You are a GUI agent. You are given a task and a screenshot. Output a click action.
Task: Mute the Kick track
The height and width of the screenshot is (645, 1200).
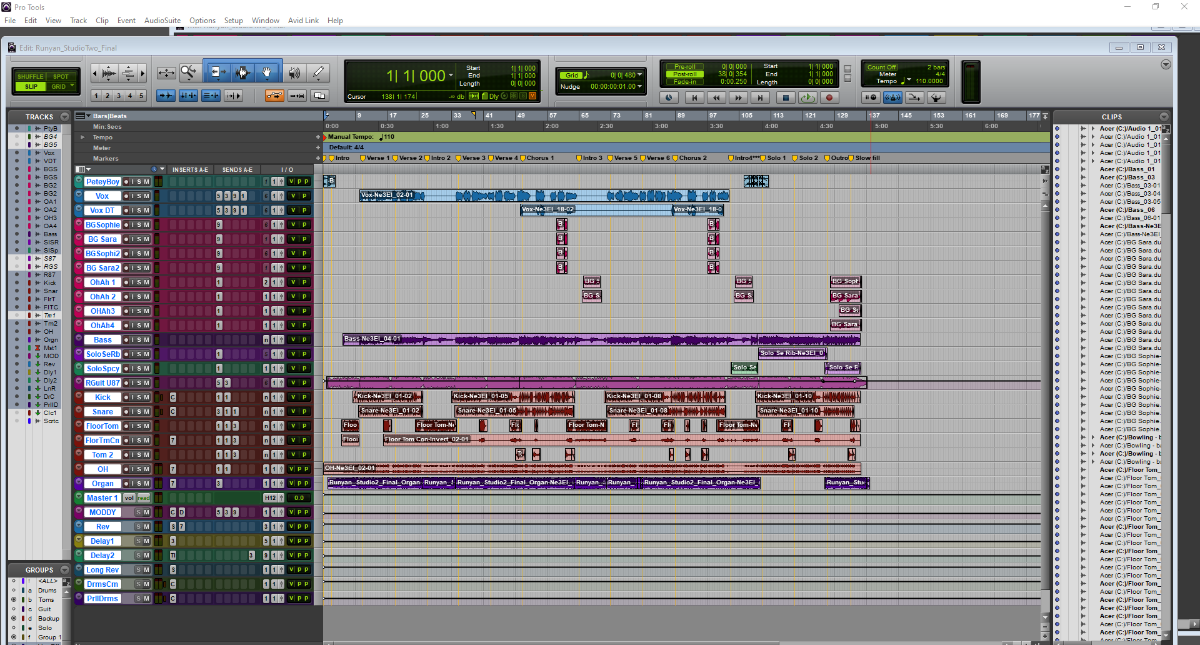coord(146,397)
